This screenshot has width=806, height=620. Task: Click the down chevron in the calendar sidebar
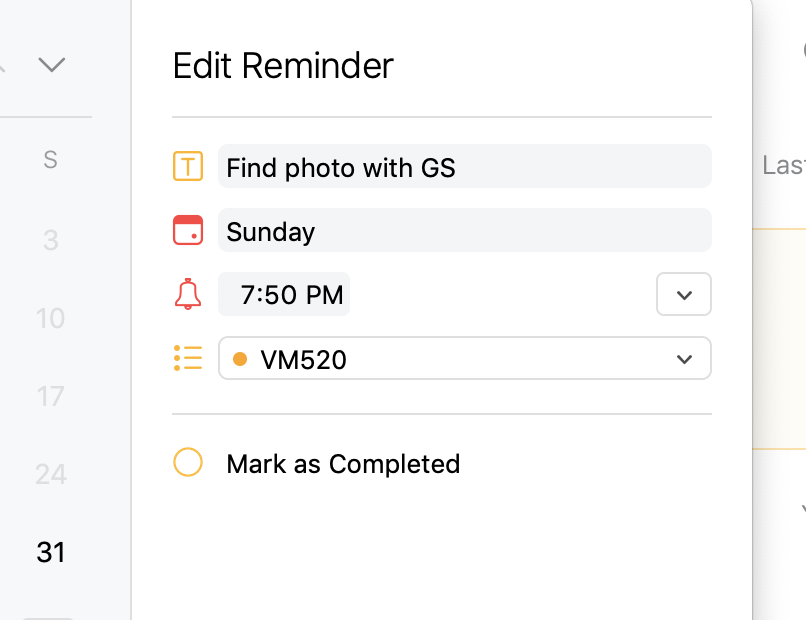52,65
